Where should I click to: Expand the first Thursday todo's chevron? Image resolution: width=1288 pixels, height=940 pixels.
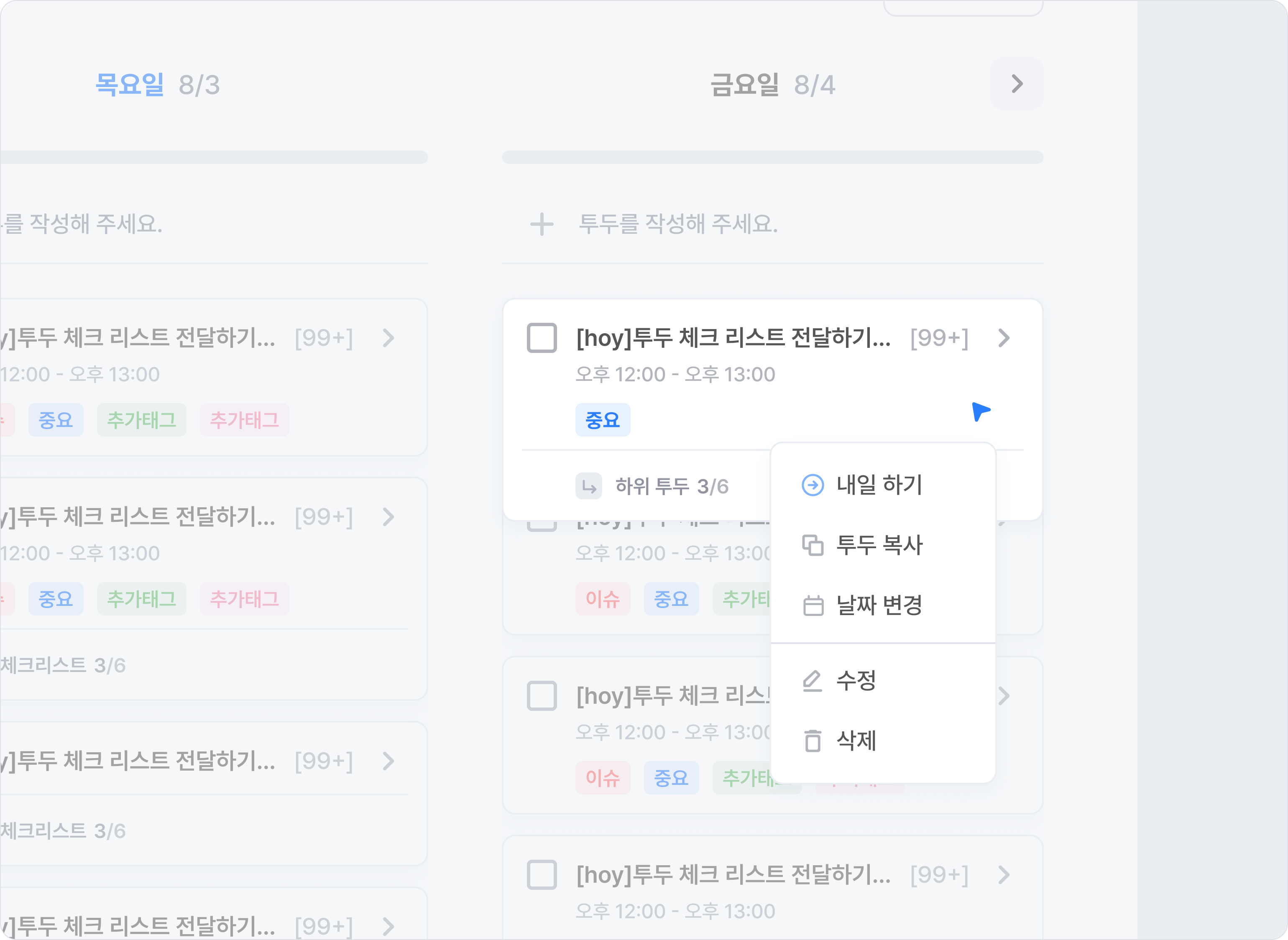388,338
